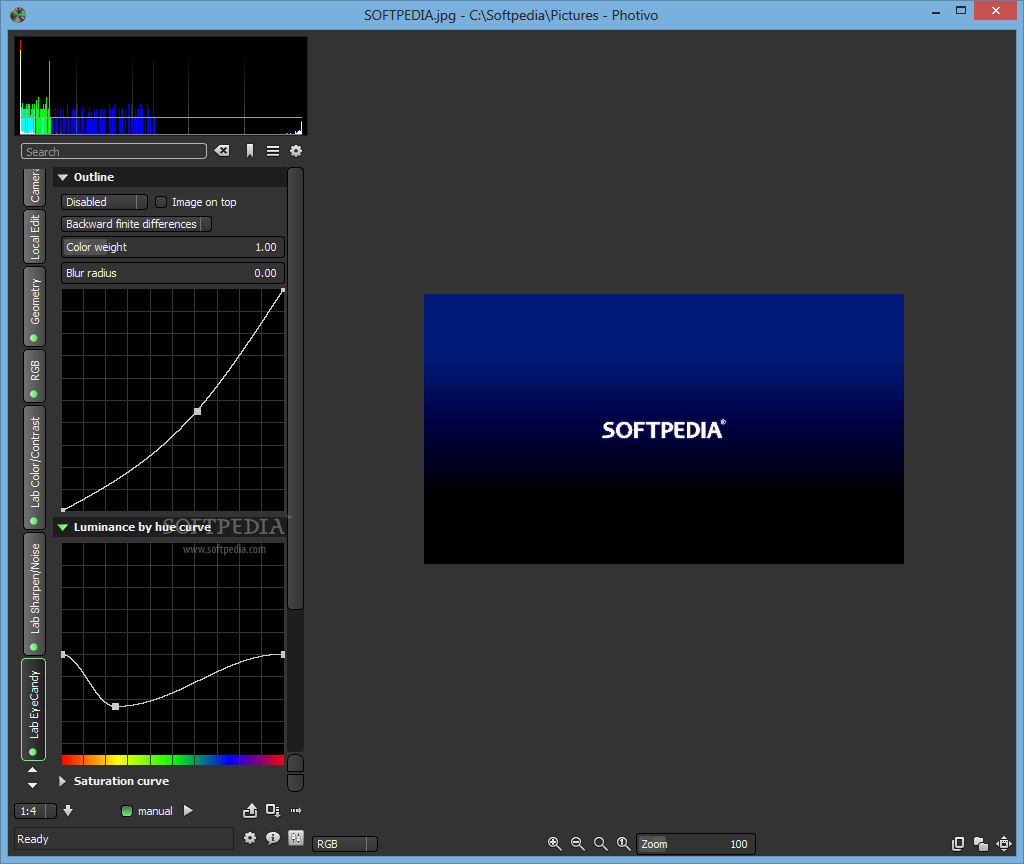Click the bookmark favorites icon

click(249, 151)
